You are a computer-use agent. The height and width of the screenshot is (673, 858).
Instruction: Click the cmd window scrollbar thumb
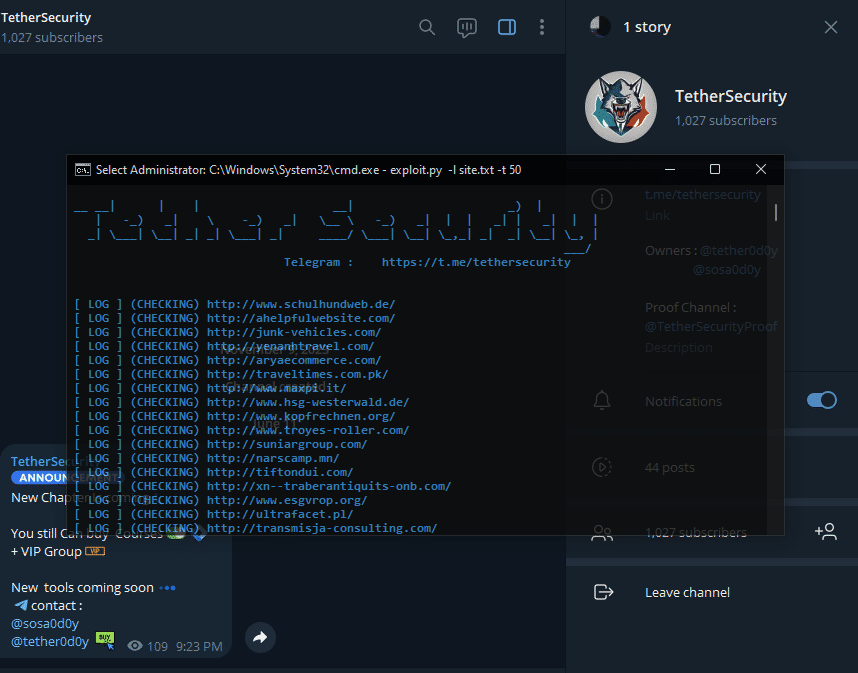coord(776,212)
